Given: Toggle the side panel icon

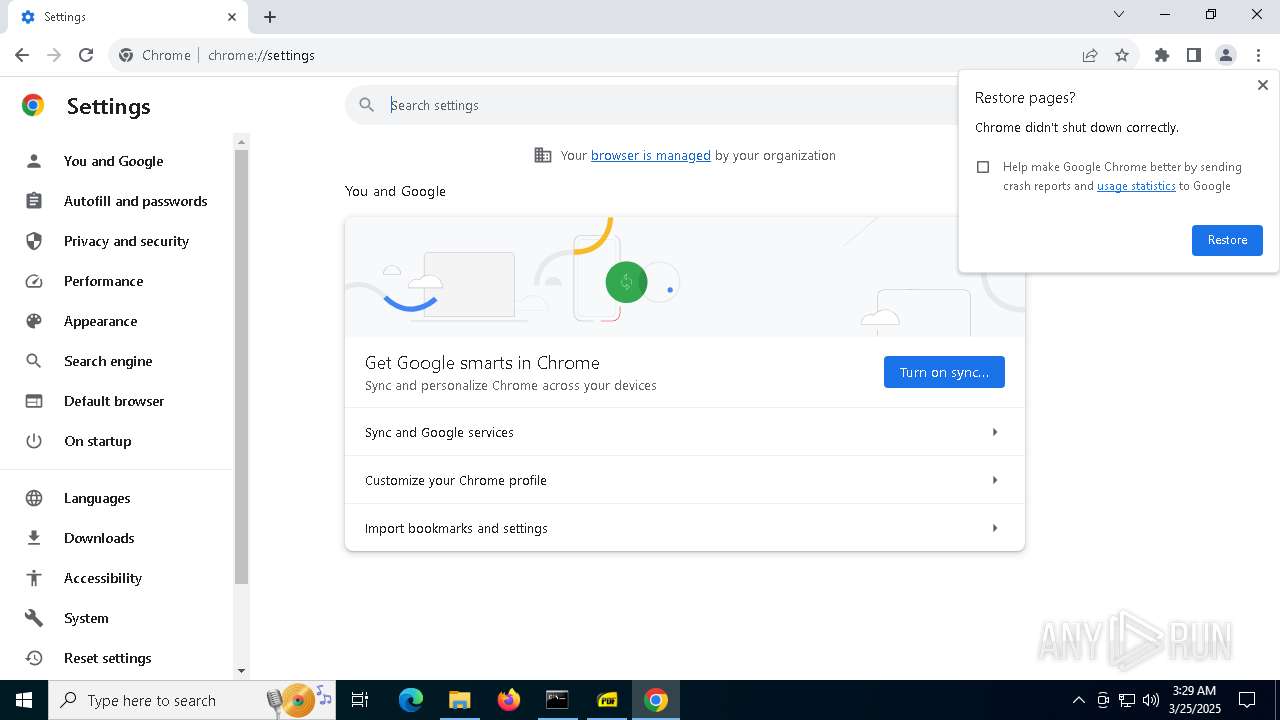Looking at the screenshot, I should (x=1194, y=55).
